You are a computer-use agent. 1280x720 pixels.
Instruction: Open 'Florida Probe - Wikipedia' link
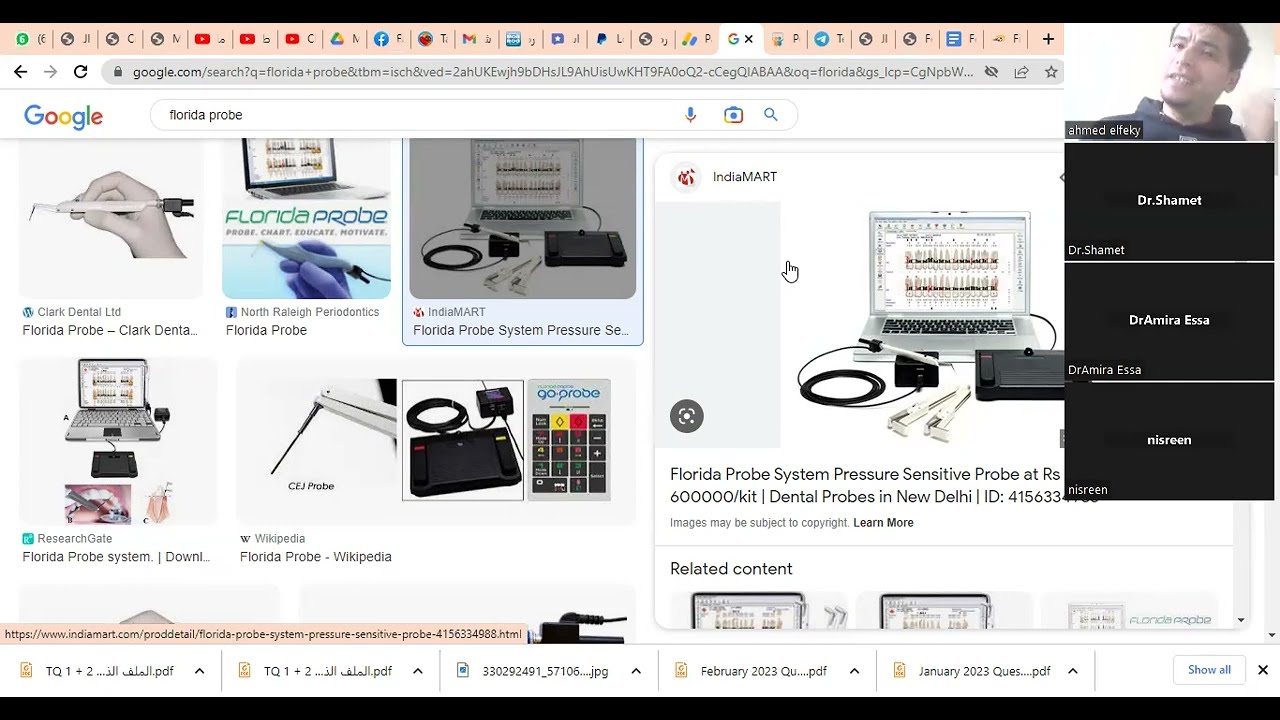(316, 557)
